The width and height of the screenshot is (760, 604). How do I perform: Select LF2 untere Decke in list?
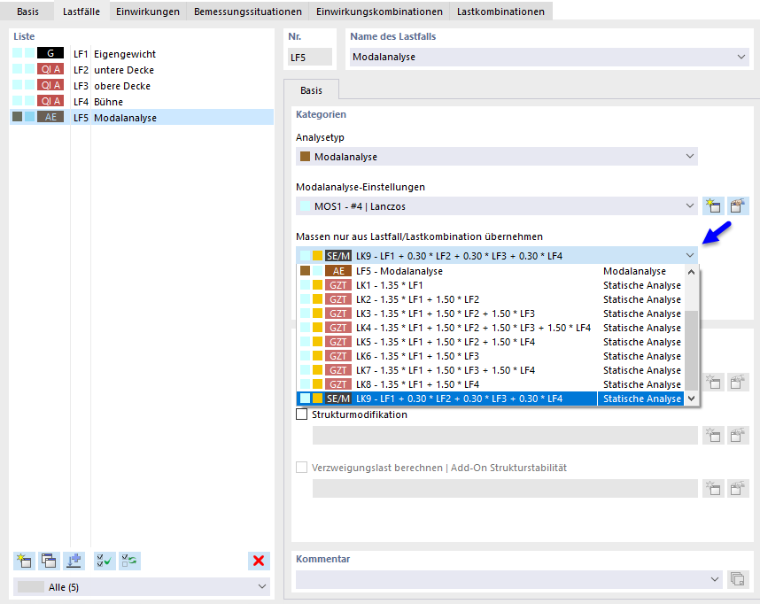pos(142,70)
